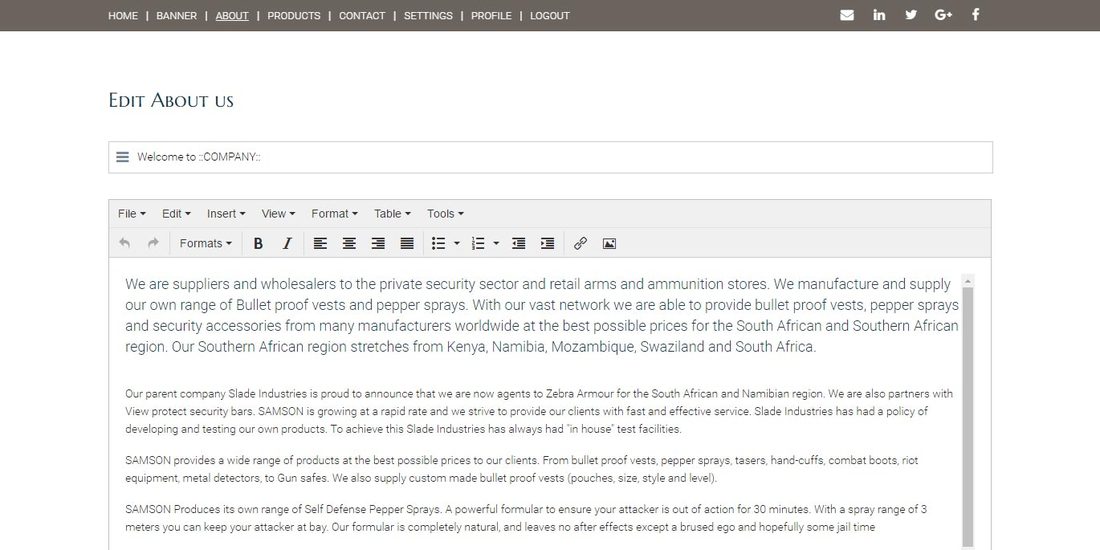Open the View editor menu

pyautogui.click(x=279, y=214)
